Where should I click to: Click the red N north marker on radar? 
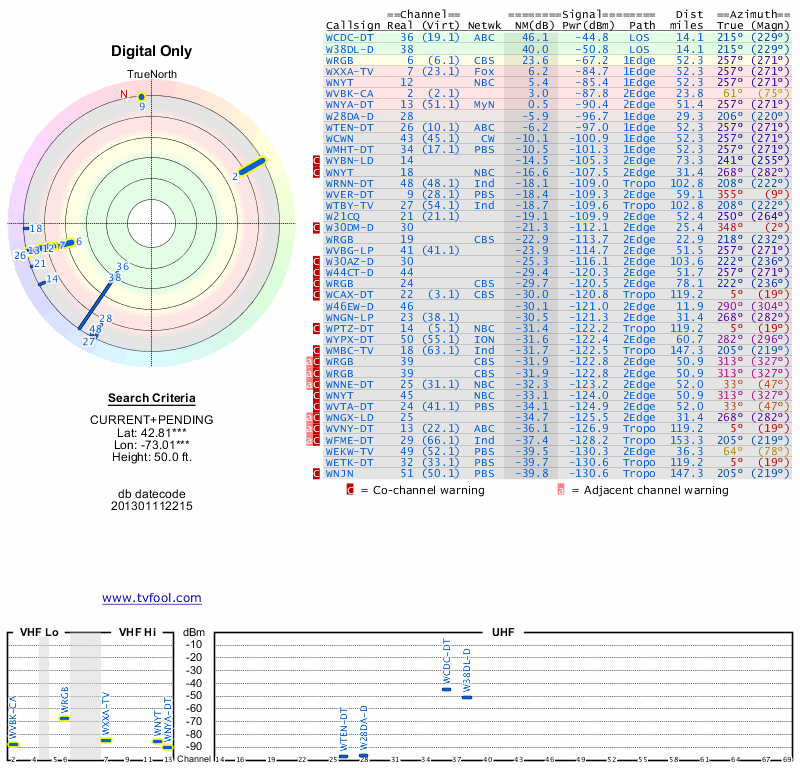125,95
